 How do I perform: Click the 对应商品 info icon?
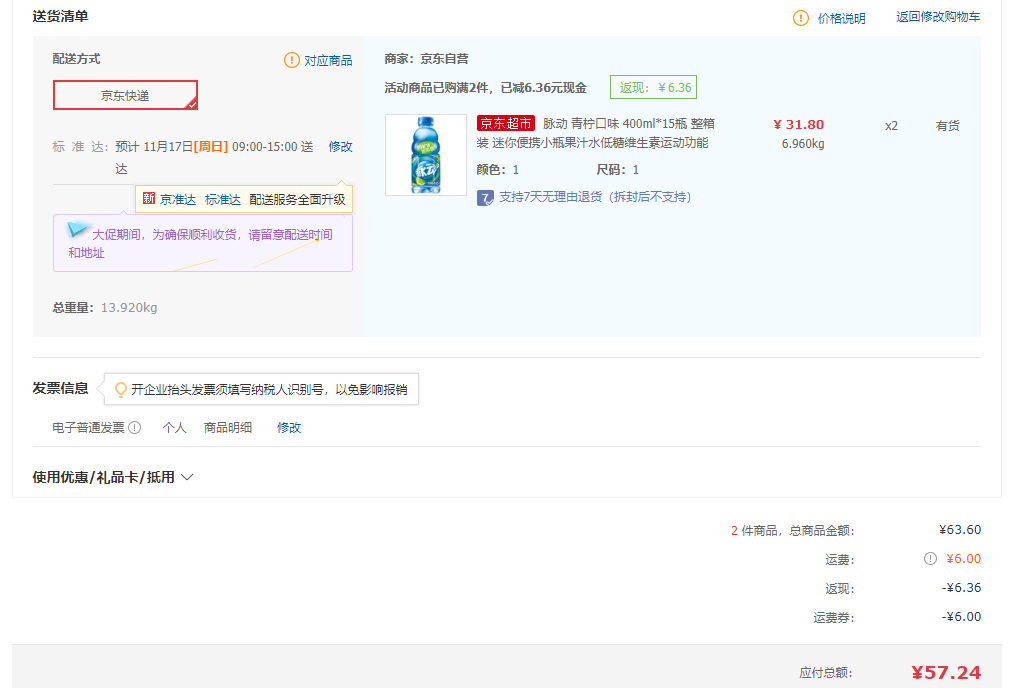coord(291,61)
